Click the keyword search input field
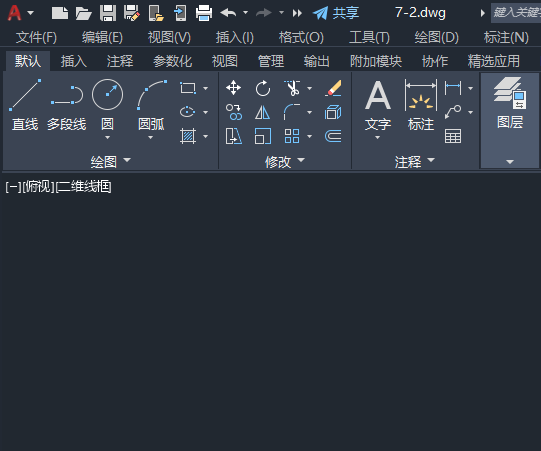541x451 pixels. [x=516, y=13]
